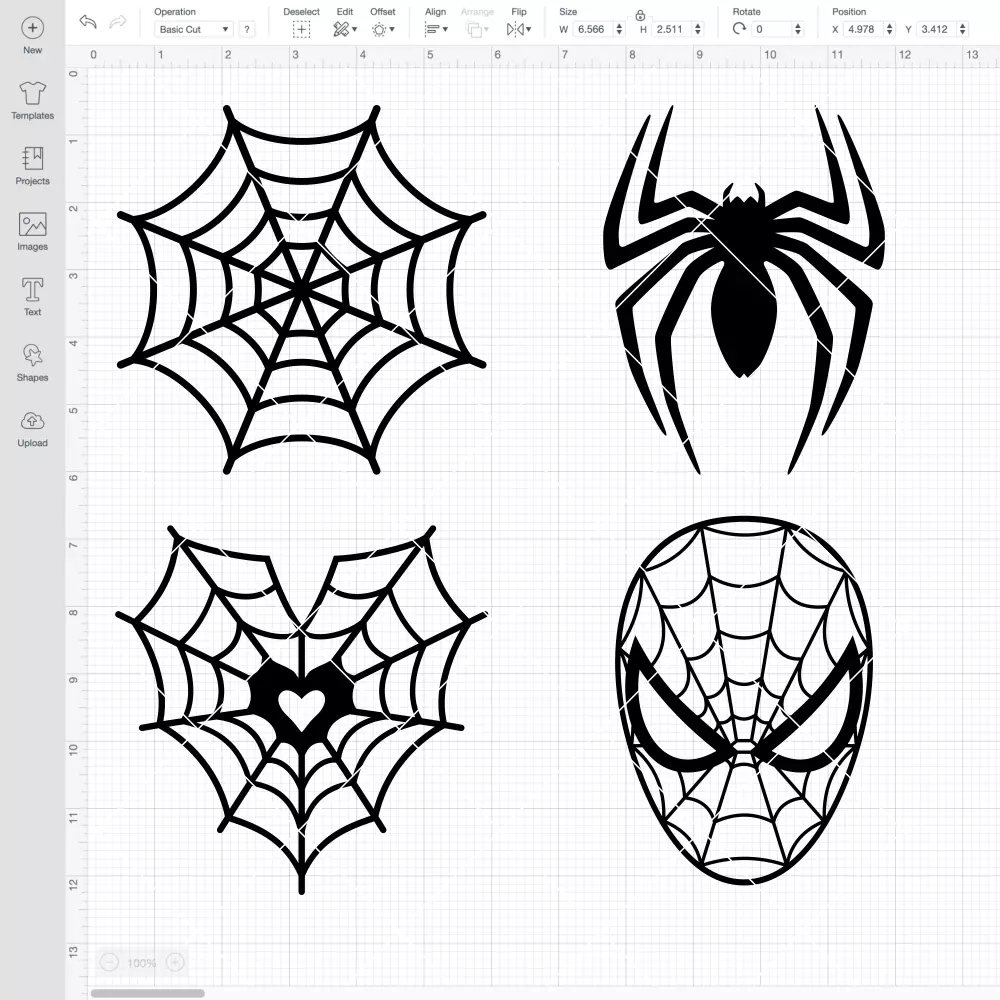The image size is (1000, 1000).
Task: Open the Projects notebook icon
Action: (x=33, y=158)
